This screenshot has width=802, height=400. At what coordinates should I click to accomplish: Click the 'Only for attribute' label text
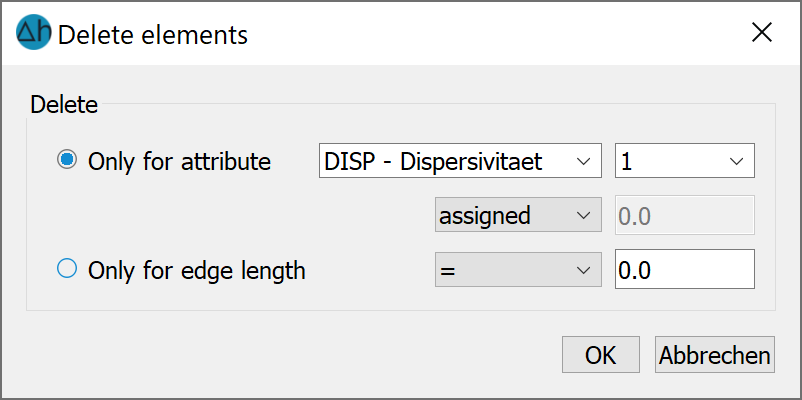(180, 162)
